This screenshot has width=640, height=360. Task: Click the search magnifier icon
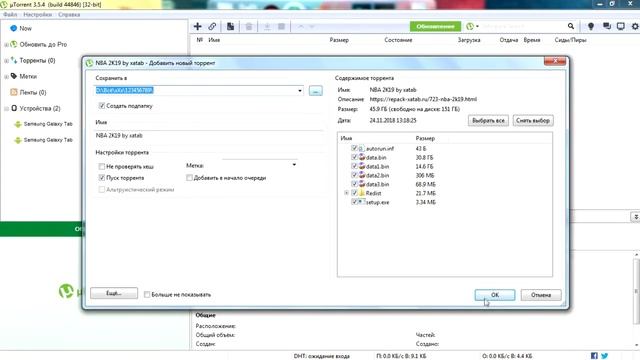[571, 26]
